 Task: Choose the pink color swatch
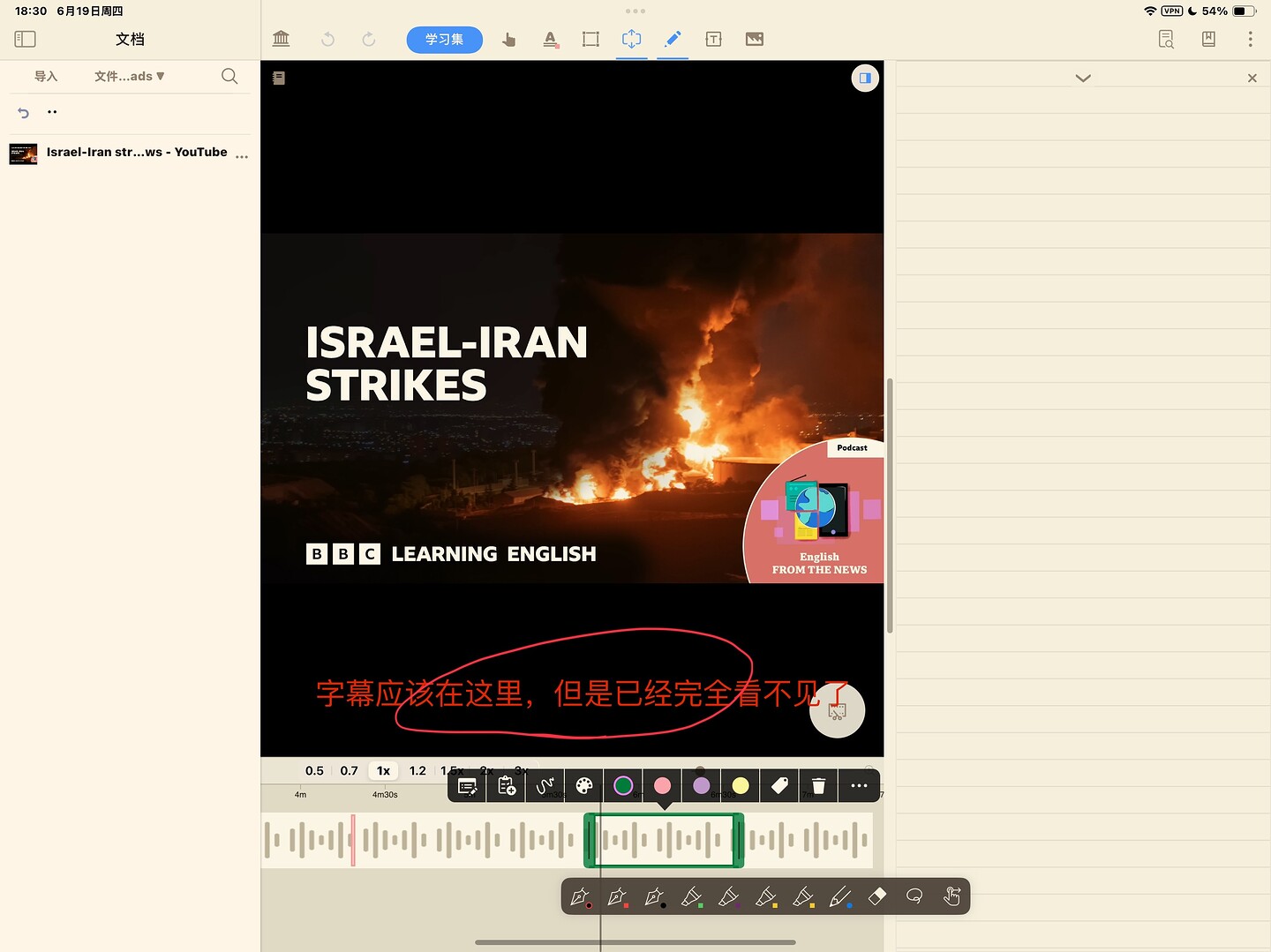click(x=663, y=785)
